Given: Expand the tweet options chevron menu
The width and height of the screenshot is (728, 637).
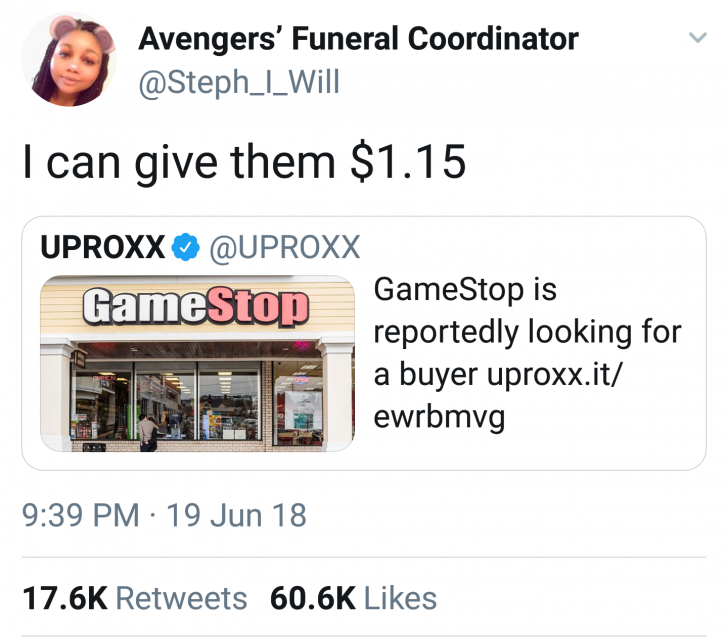Looking at the screenshot, I should (698, 38).
